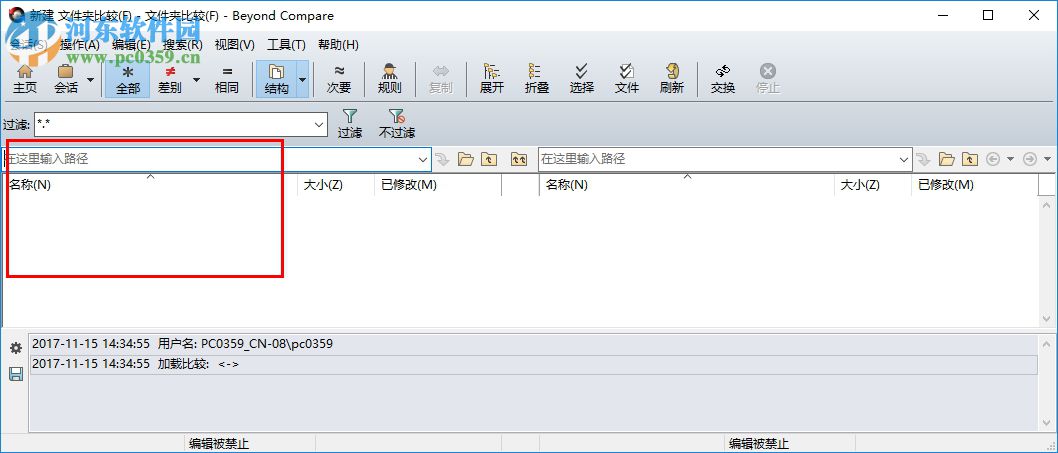Screen dimensions: 1058x453
Task: Open the 搜索(R) menu
Action: point(183,45)
